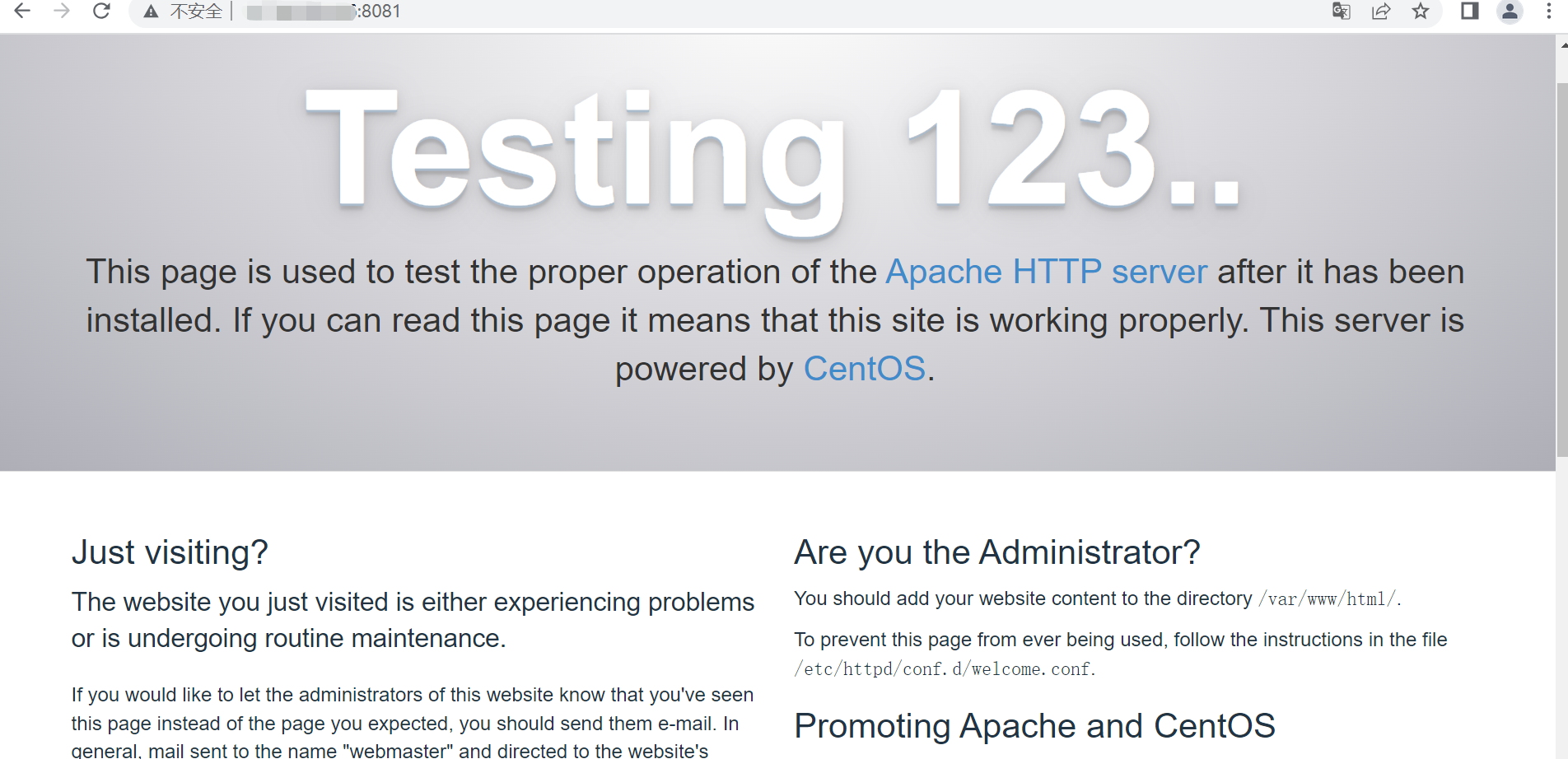Click the "Are you the Administrator?" heading

click(x=996, y=552)
